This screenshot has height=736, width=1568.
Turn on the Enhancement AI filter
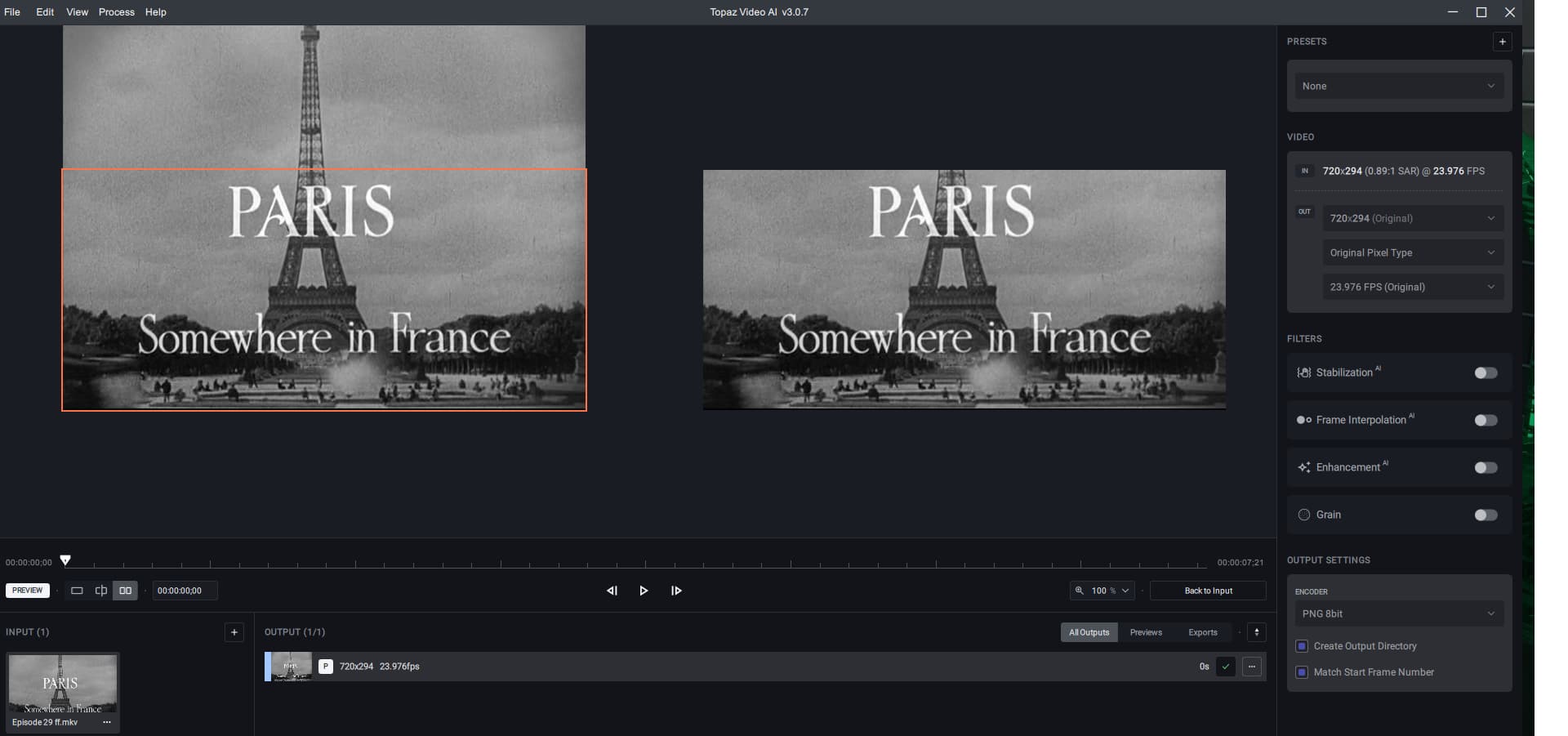pyautogui.click(x=1486, y=467)
